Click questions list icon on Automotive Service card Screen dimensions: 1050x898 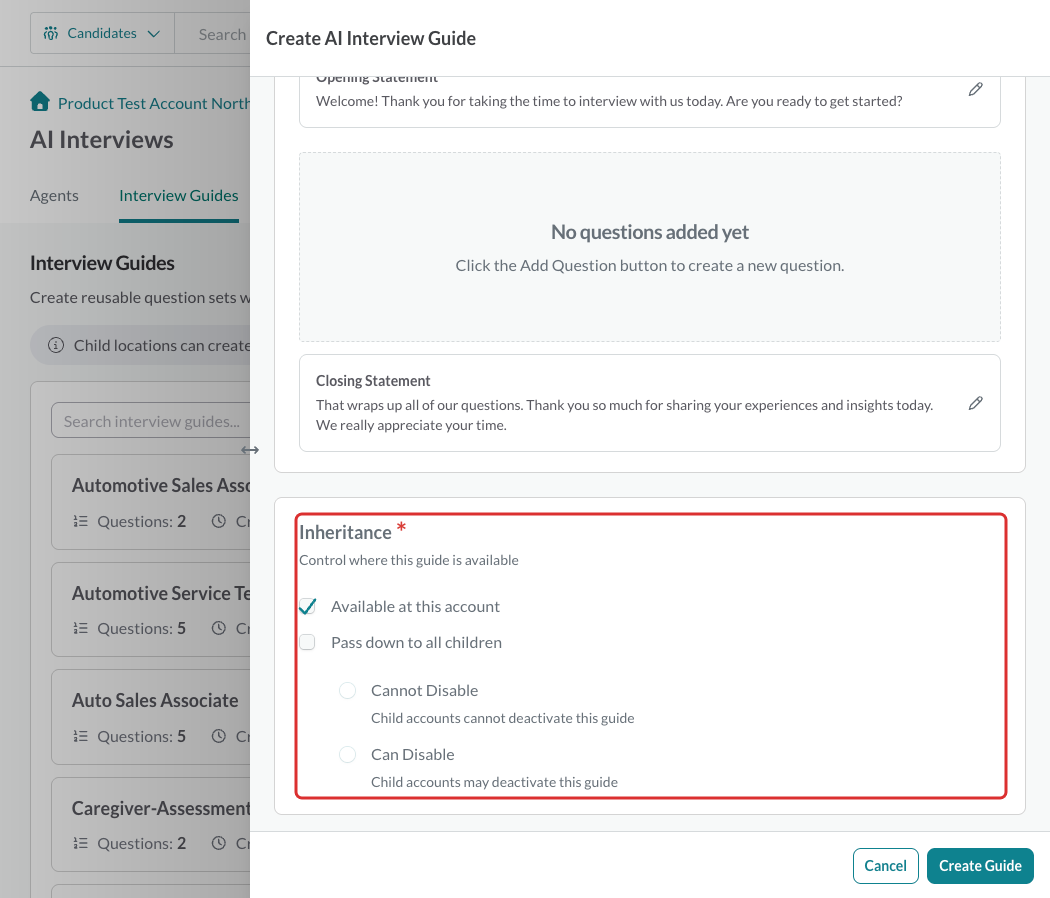coord(80,628)
